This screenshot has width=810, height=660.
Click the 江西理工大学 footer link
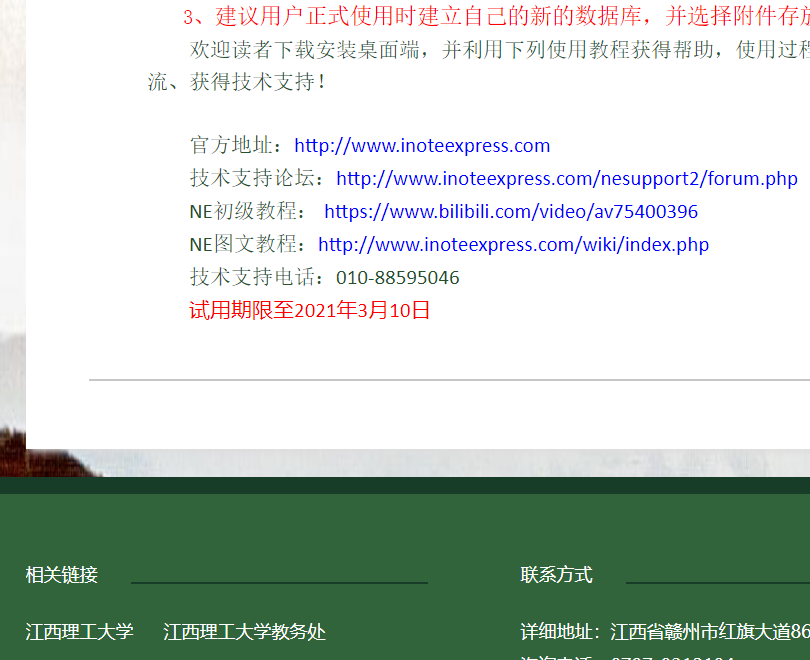(x=80, y=632)
